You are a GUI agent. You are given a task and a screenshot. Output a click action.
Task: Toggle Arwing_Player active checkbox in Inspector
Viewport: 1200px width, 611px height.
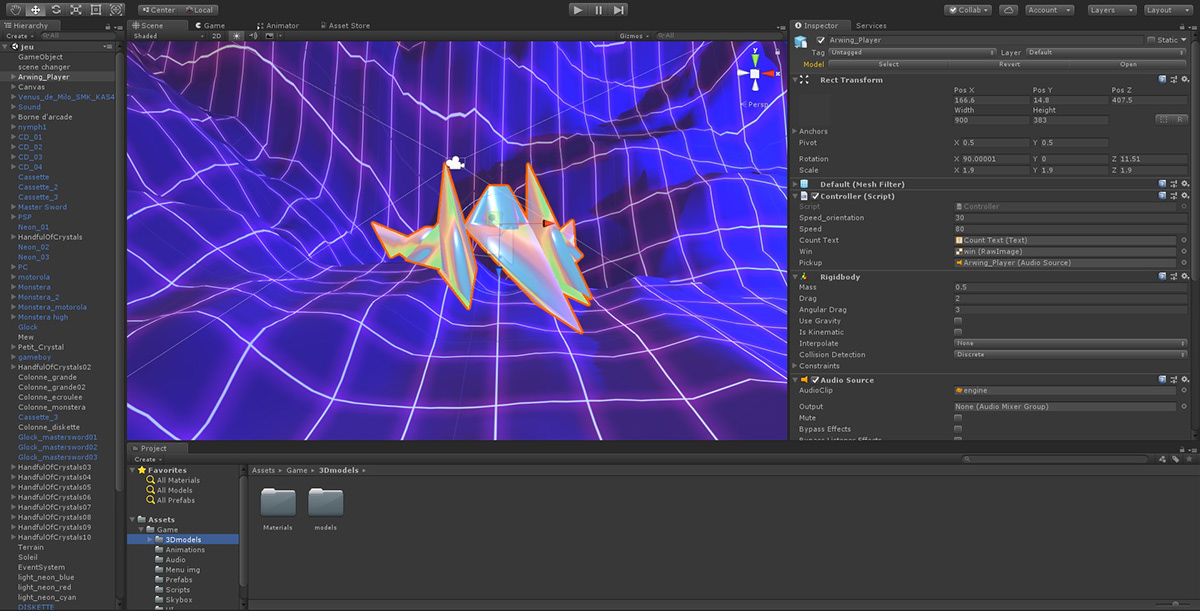(821, 40)
